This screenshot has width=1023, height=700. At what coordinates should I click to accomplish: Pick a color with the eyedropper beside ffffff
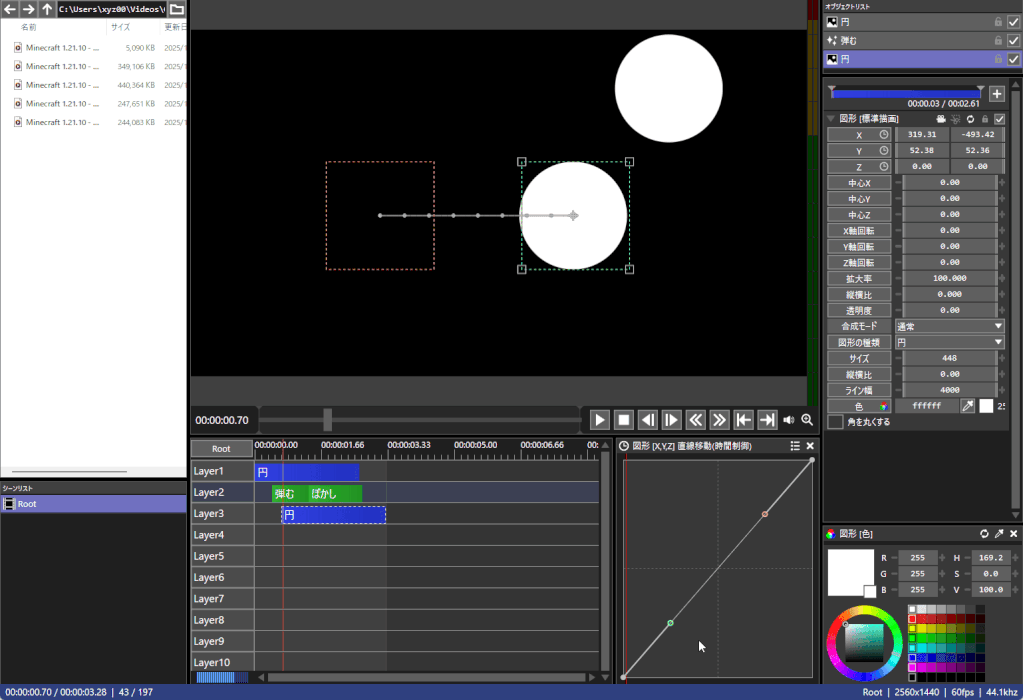(967, 406)
